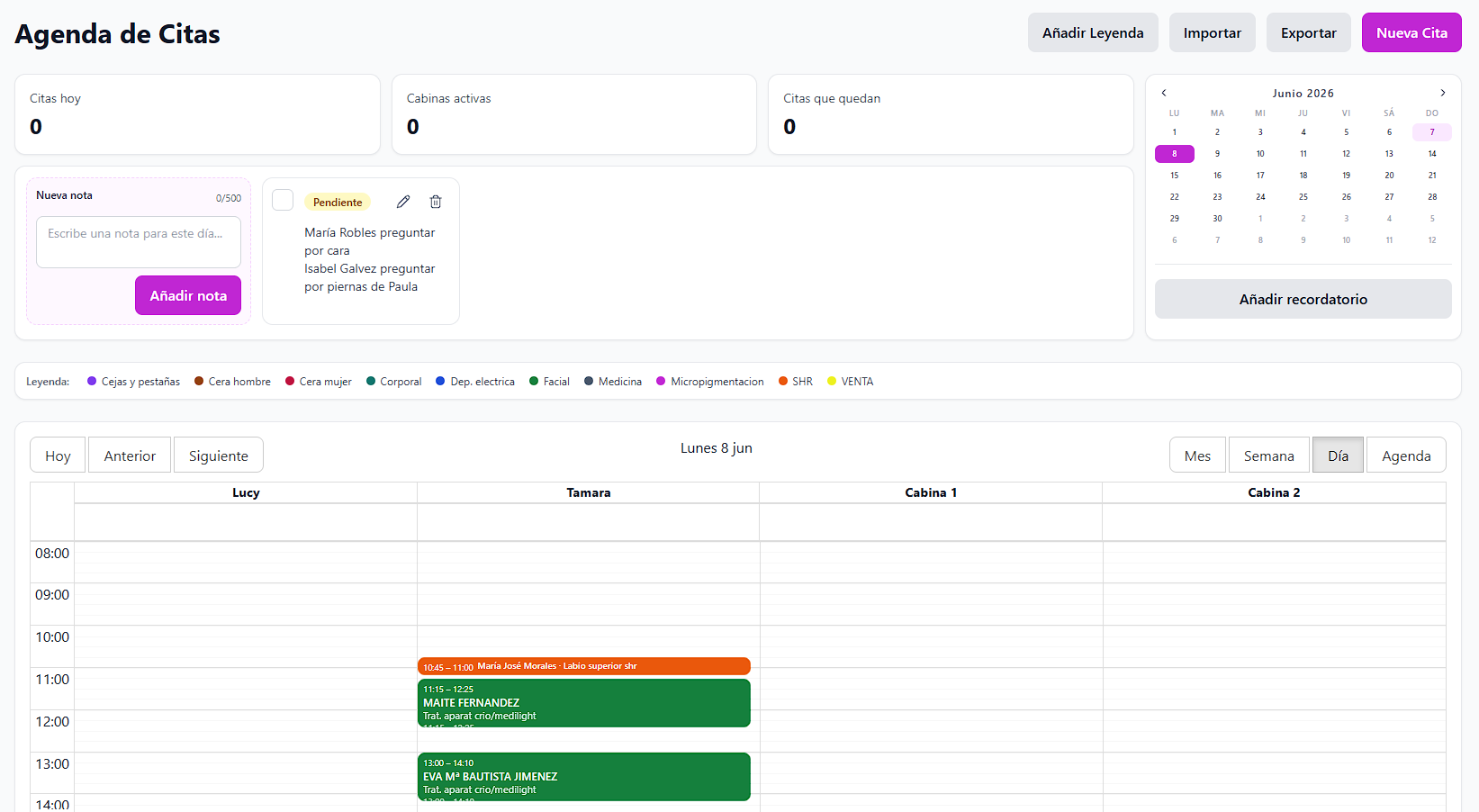
Task: Click the Cabina 1 column header
Action: click(x=931, y=492)
